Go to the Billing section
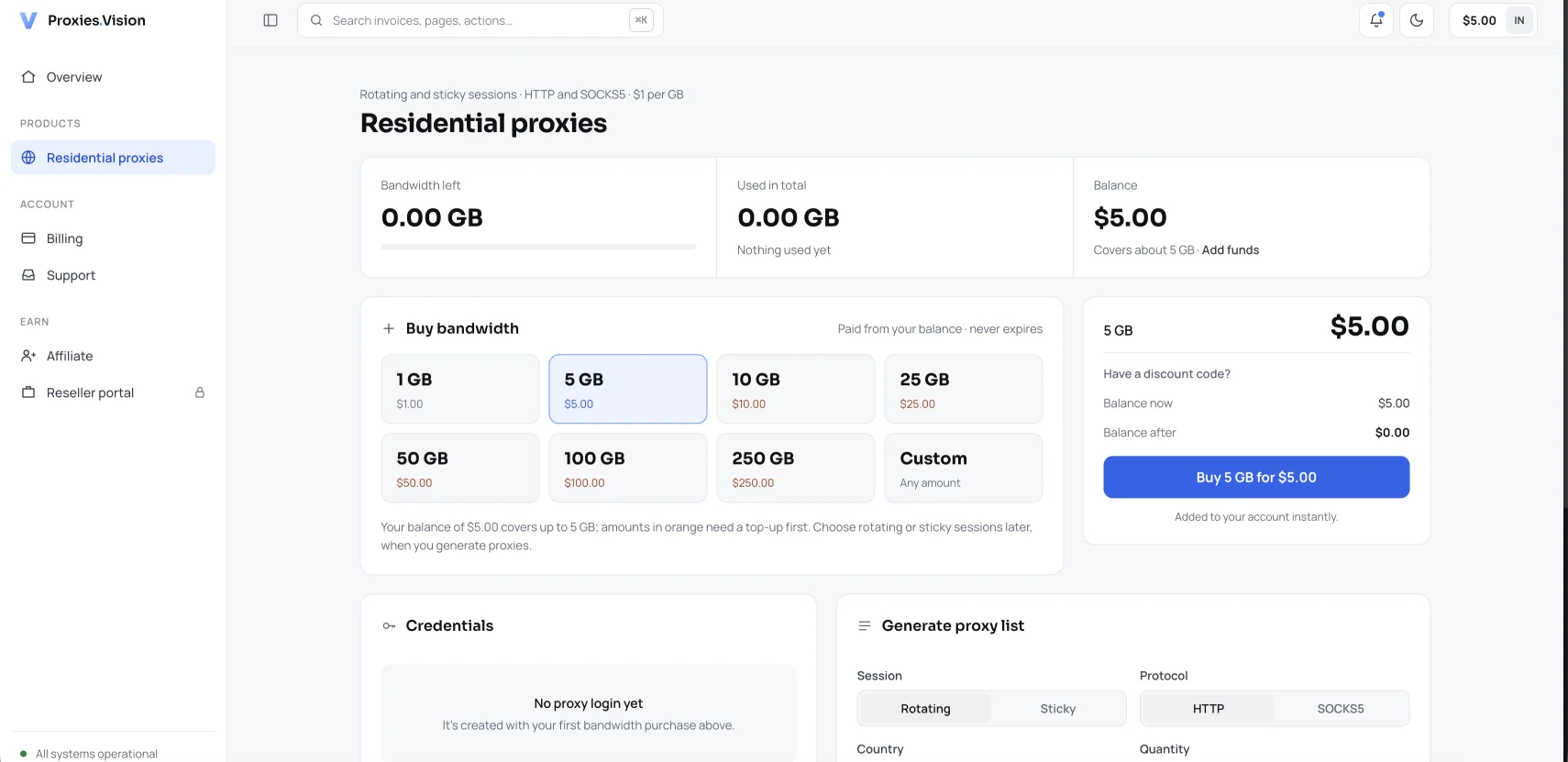This screenshot has height=762, width=1568. pos(114,238)
